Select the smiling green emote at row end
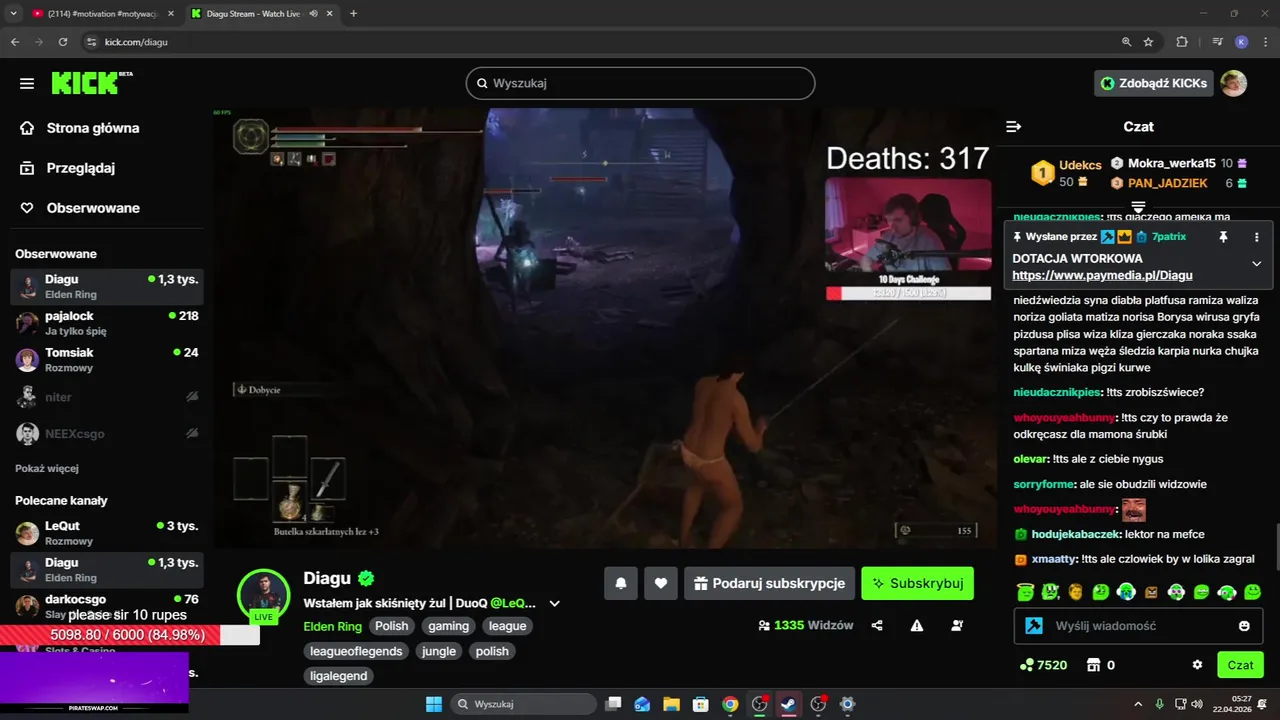Image resolution: width=1280 pixels, height=720 pixels. (1252, 592)
